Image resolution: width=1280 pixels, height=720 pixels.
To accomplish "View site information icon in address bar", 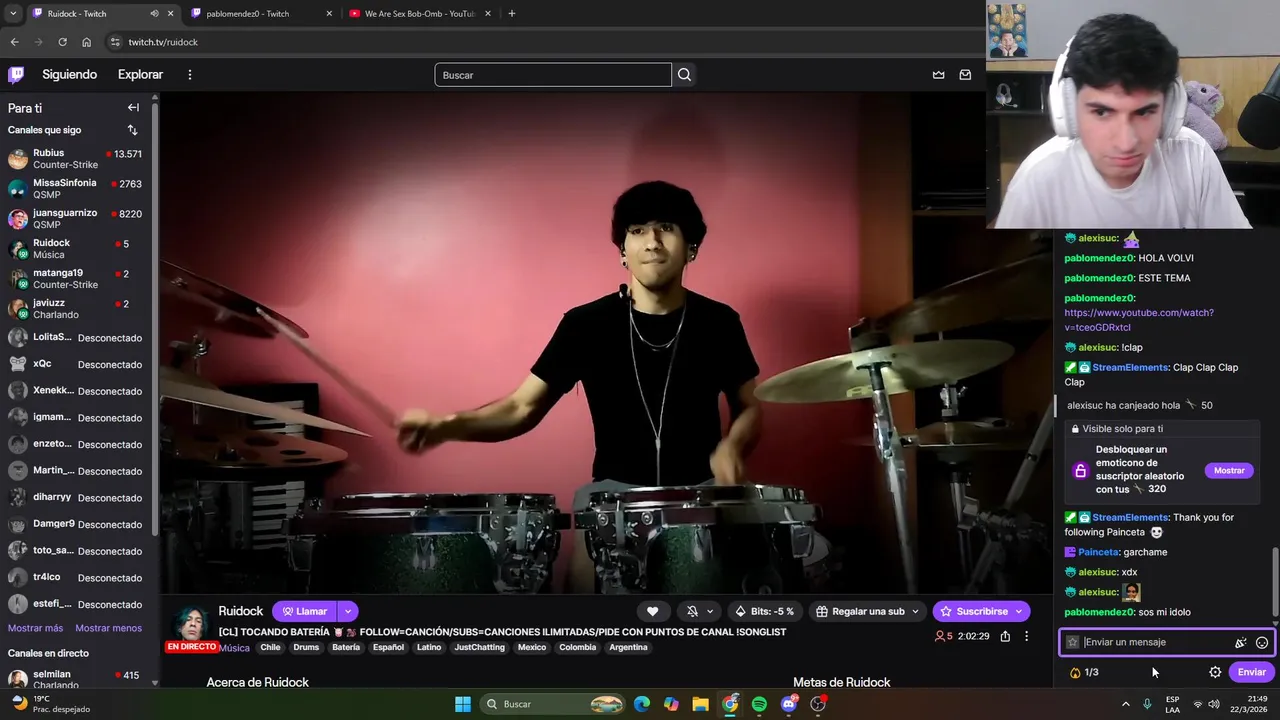I will [115, 42].
